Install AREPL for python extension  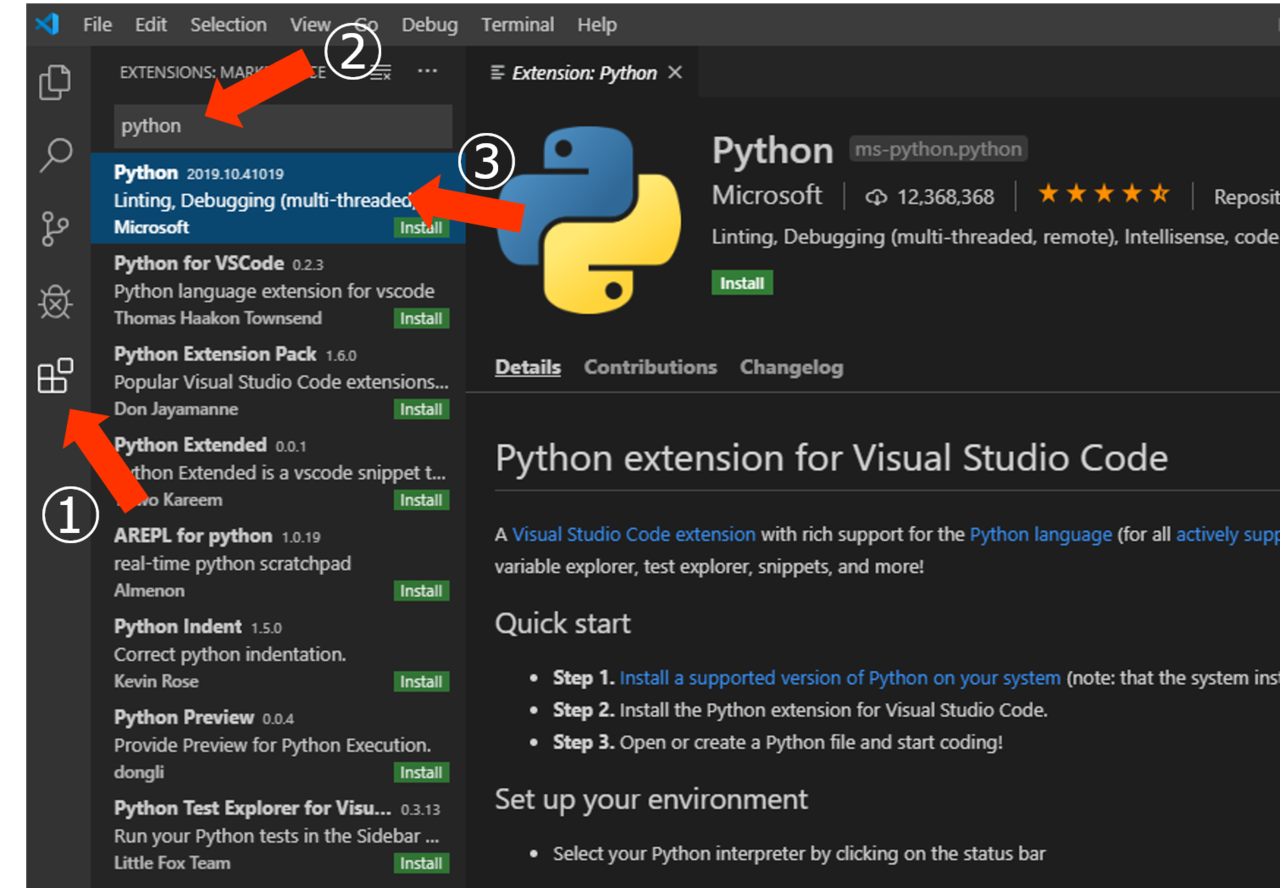click(421, 591)
